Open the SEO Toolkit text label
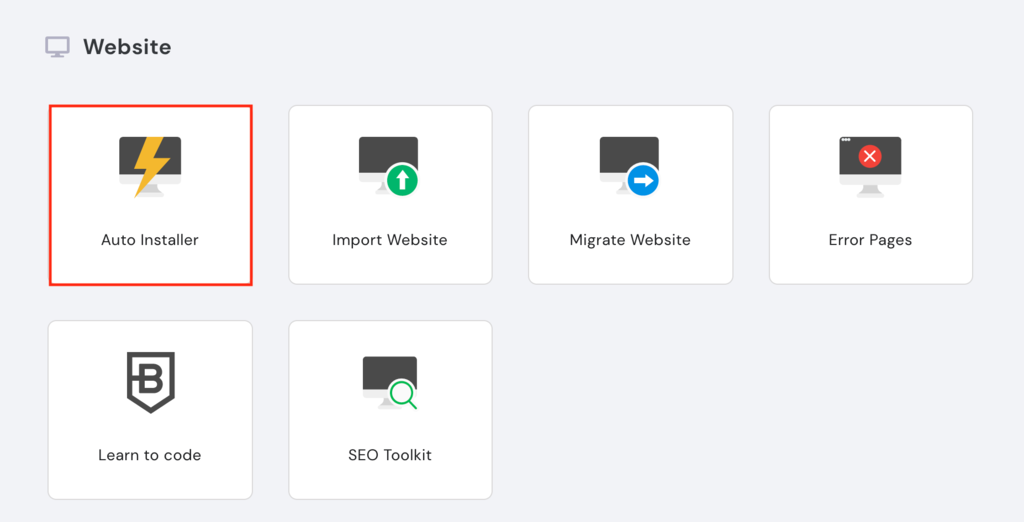 pos(390,455)
